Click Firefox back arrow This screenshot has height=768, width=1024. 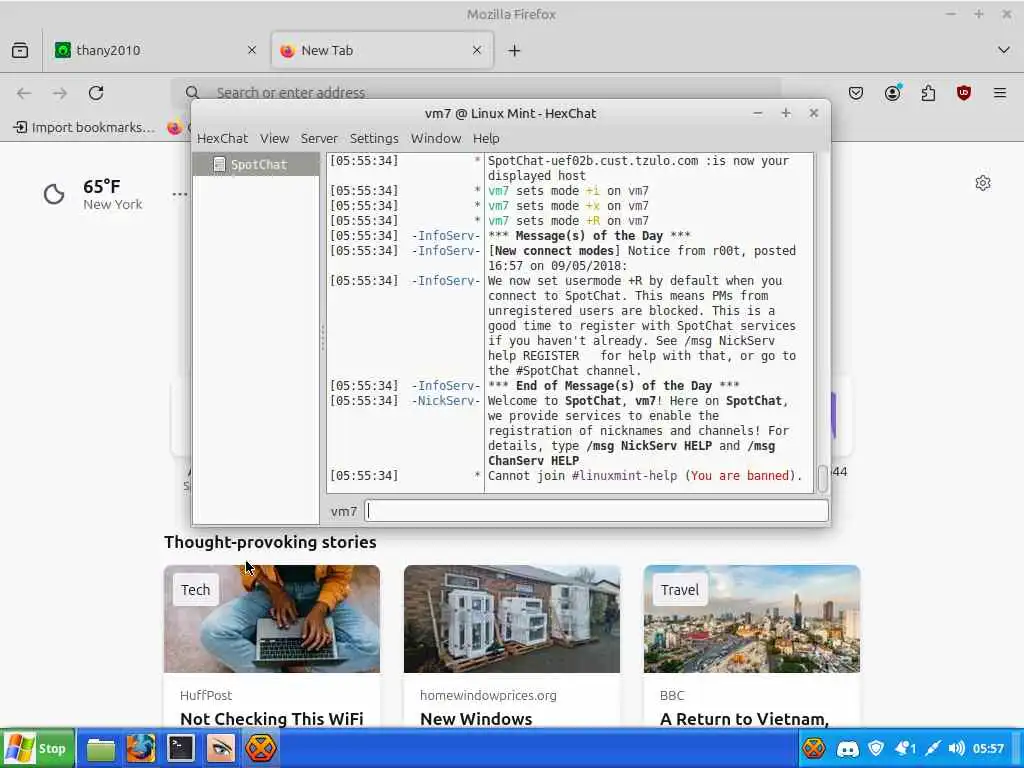[x=24, y=93]
